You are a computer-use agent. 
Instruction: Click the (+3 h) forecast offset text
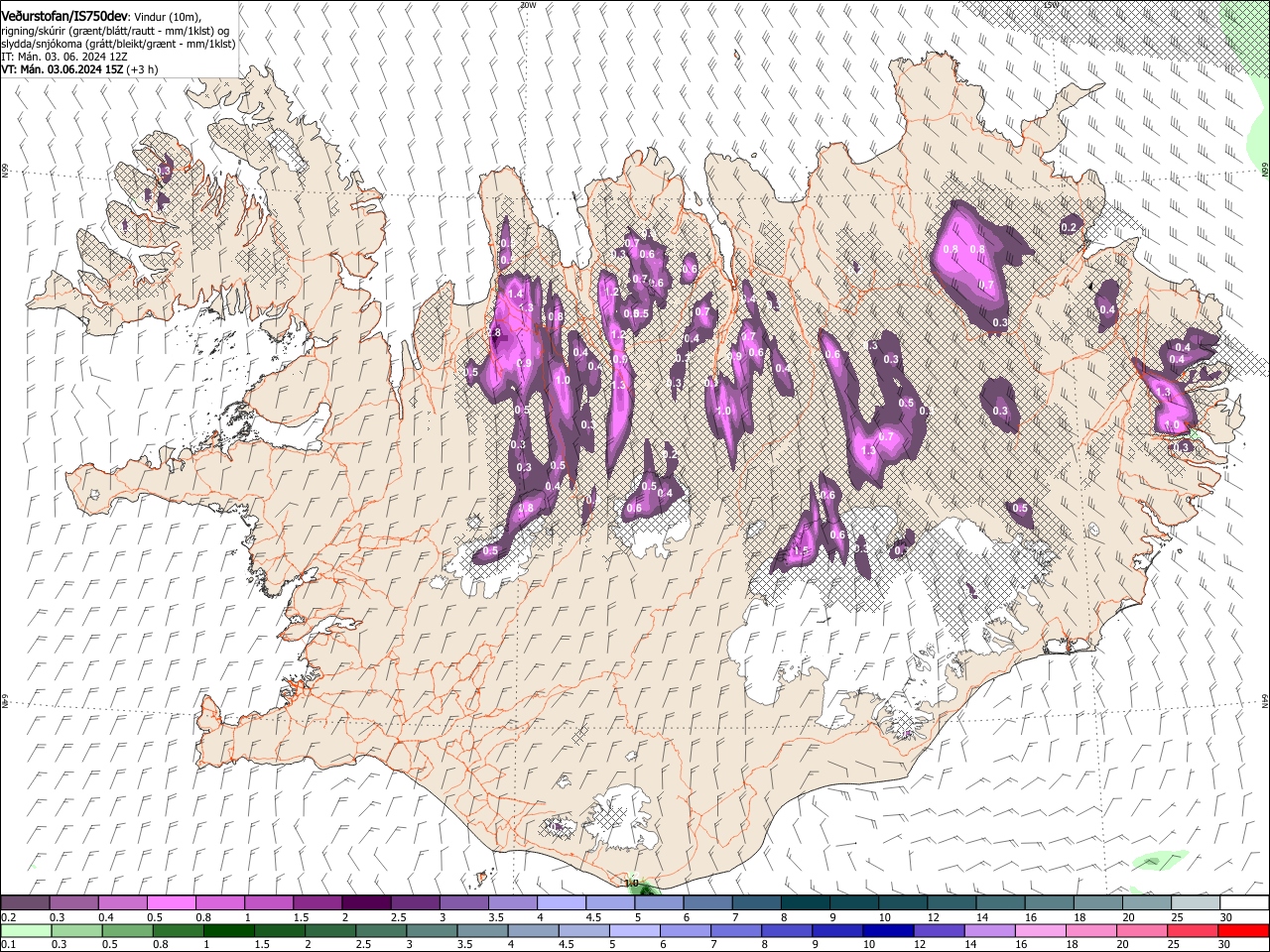click(142, 69)
